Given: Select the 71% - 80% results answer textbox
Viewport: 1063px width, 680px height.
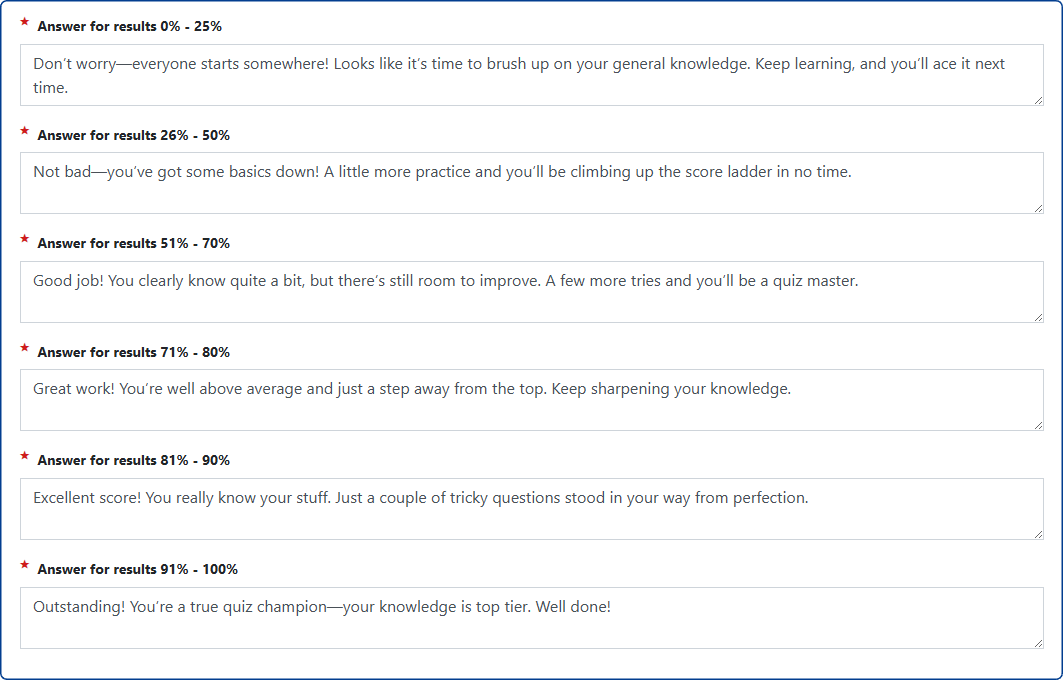Looking at the screenshot, I should click(x=530, y=400).
